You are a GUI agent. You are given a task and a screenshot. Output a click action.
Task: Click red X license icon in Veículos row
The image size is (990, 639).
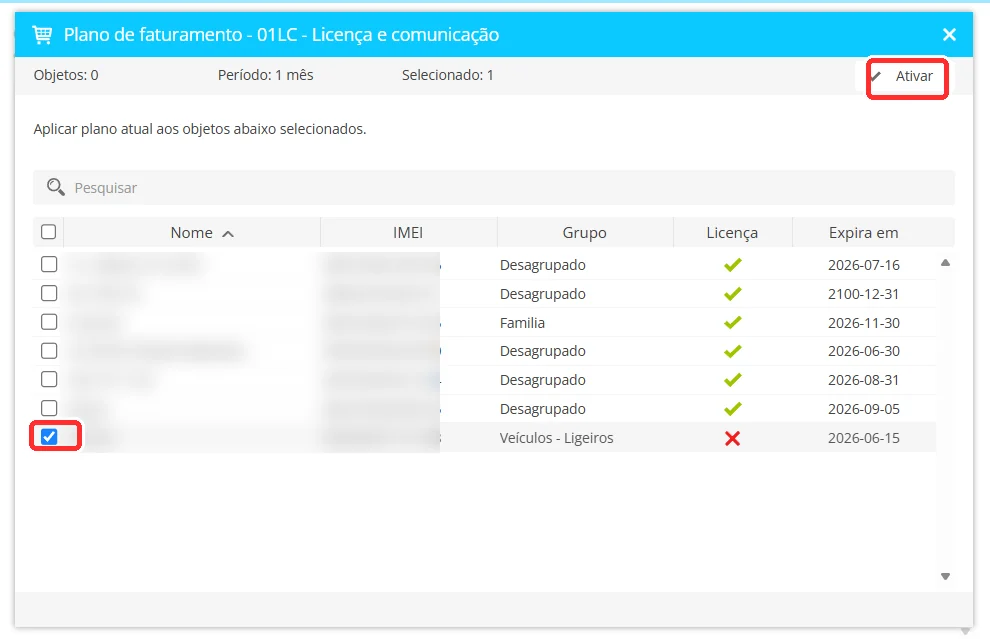732,438
